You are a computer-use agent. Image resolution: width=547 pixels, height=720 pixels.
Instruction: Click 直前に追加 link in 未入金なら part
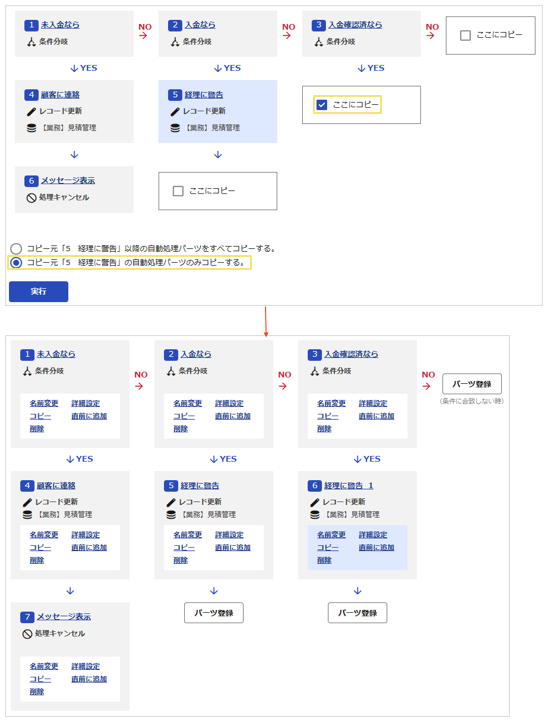pyautogui.click(x=89, y=416)
